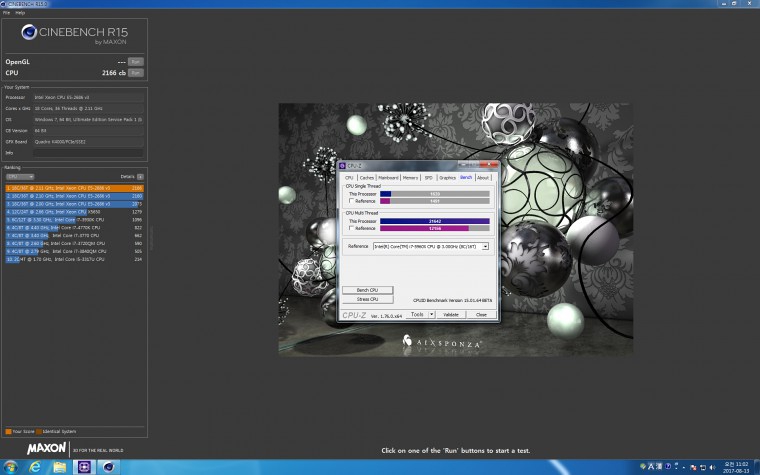Open the Tools dropdown arrow in CPU-Z

(x=431, y=314)
